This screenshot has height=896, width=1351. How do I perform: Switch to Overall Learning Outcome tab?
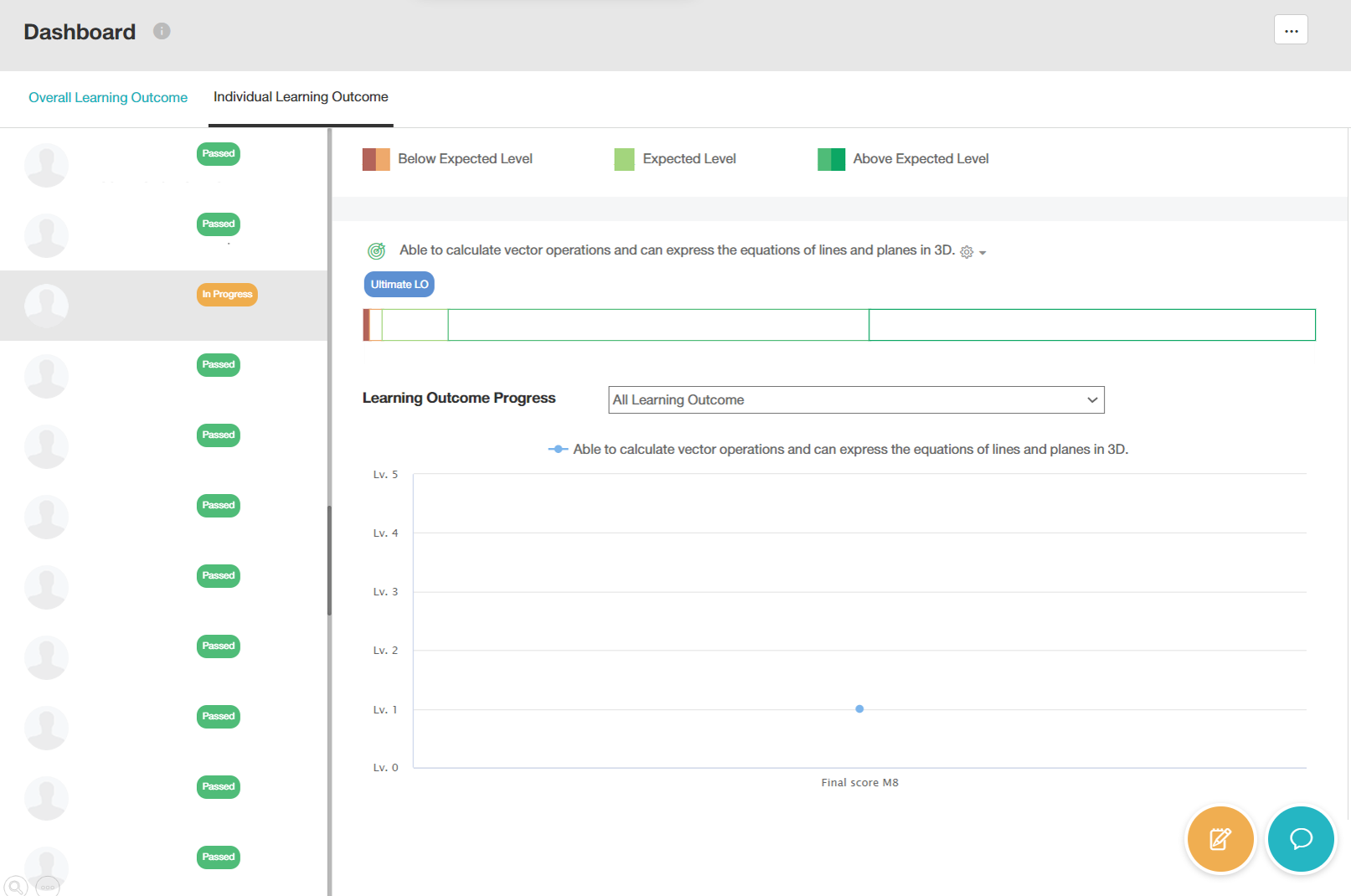coord(108,97)
